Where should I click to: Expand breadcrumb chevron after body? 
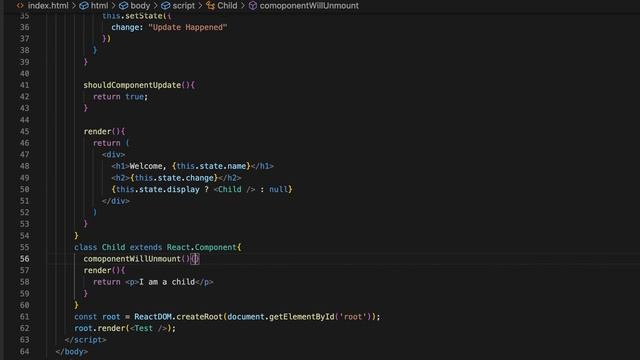(x=156, y=6)
